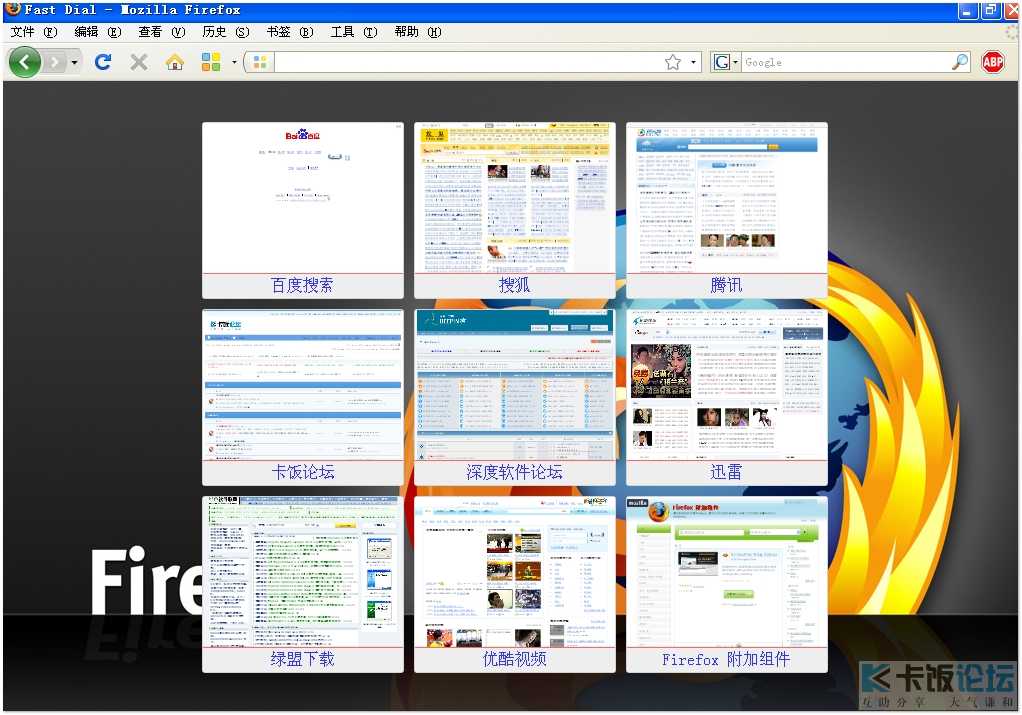Open the 文件 (F) menu
The width and height of the screenshot is (1022, 715).
(34, 32)
